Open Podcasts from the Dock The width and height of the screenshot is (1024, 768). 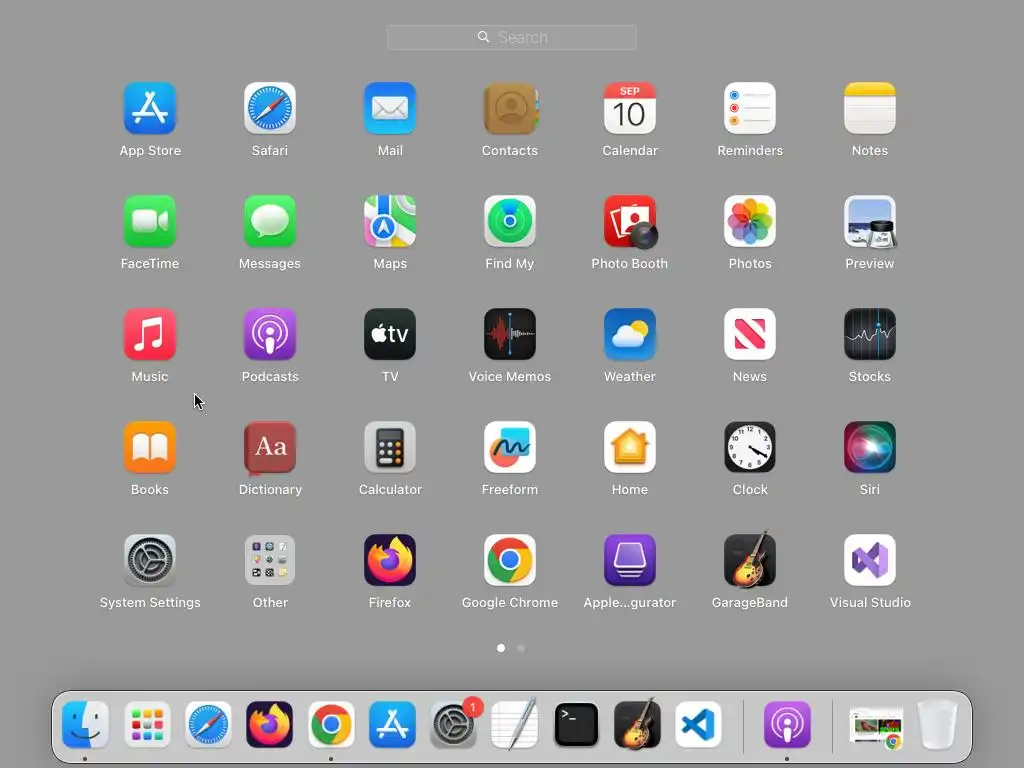(787, 725)
